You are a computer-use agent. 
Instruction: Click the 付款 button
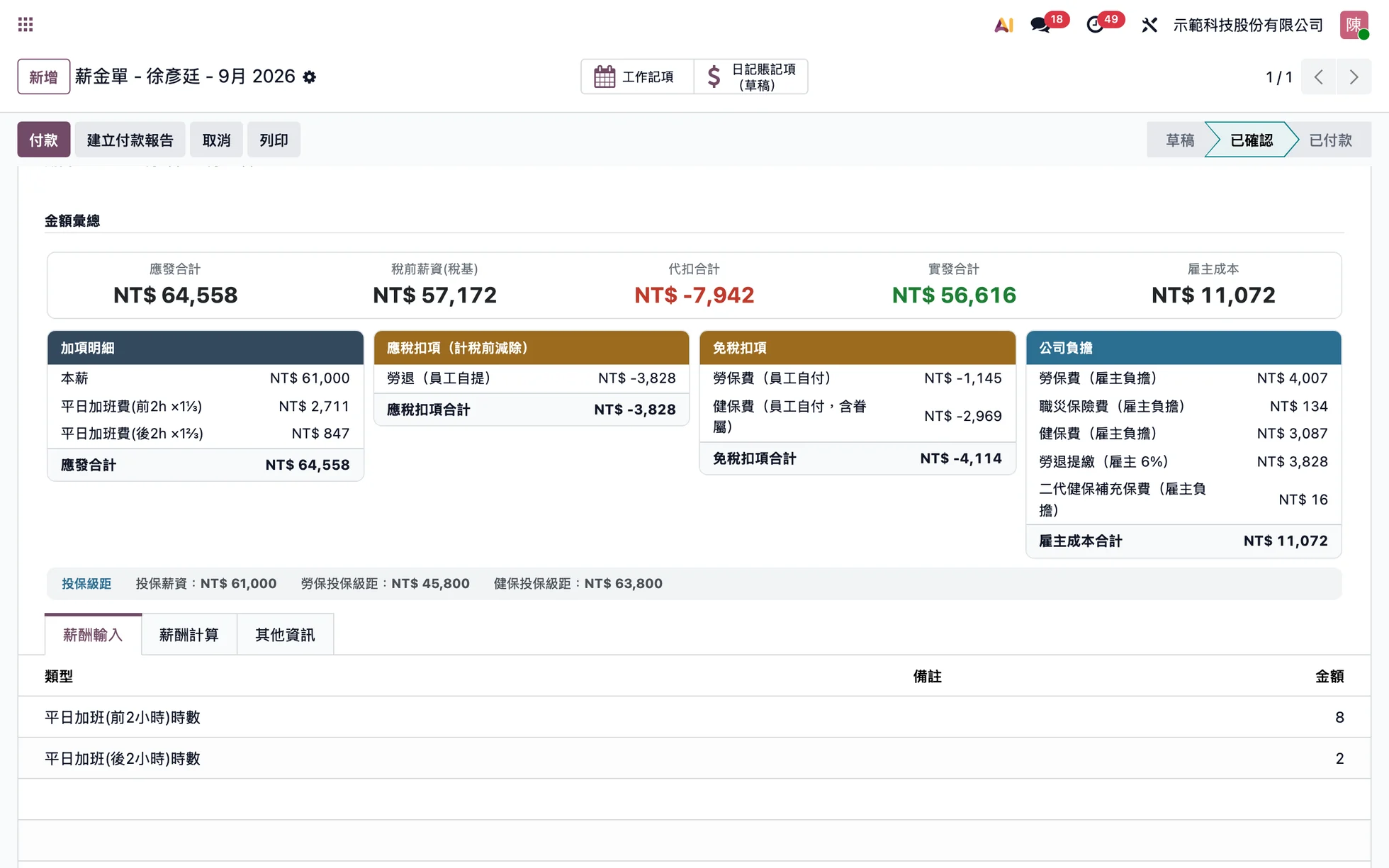point(44,140)
